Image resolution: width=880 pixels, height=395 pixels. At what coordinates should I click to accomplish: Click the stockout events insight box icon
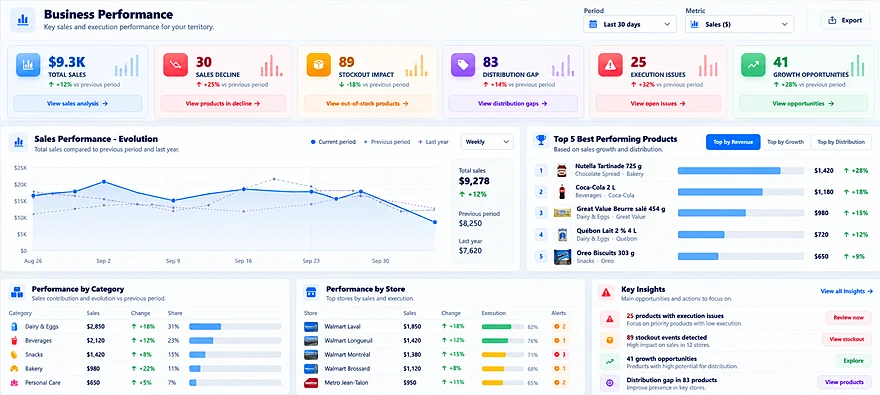coord(609,340)
